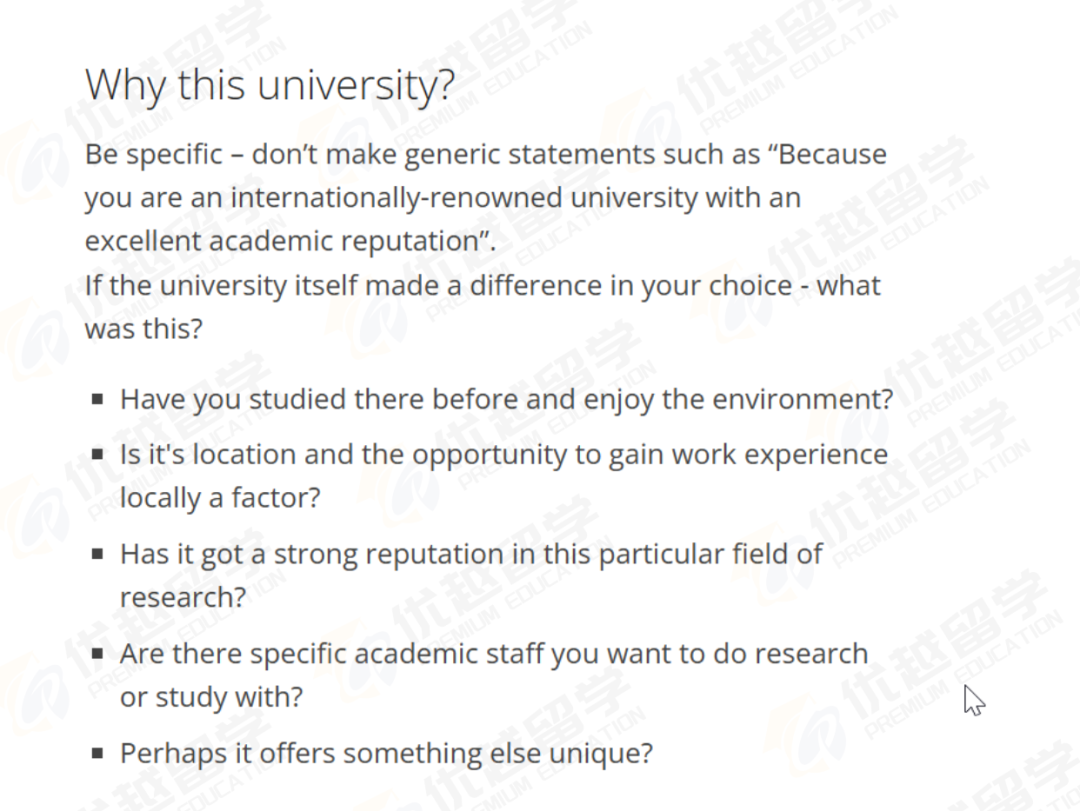Click the word 'research?' under reputation bullet
This screenshot has width=1080, height=811.
click(183, 597)
